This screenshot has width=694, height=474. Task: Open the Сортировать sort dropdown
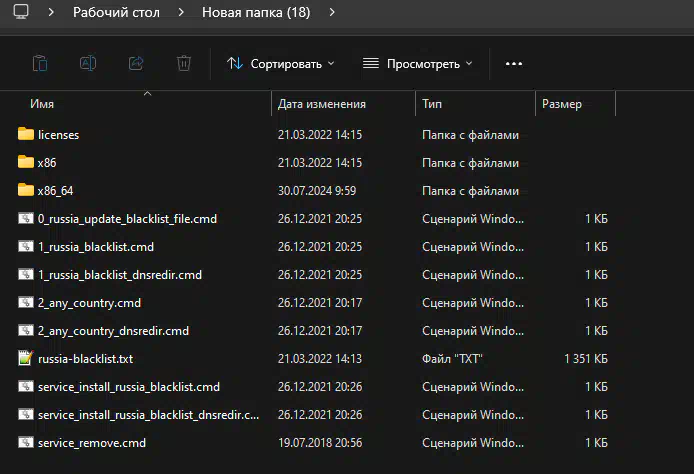280,63
